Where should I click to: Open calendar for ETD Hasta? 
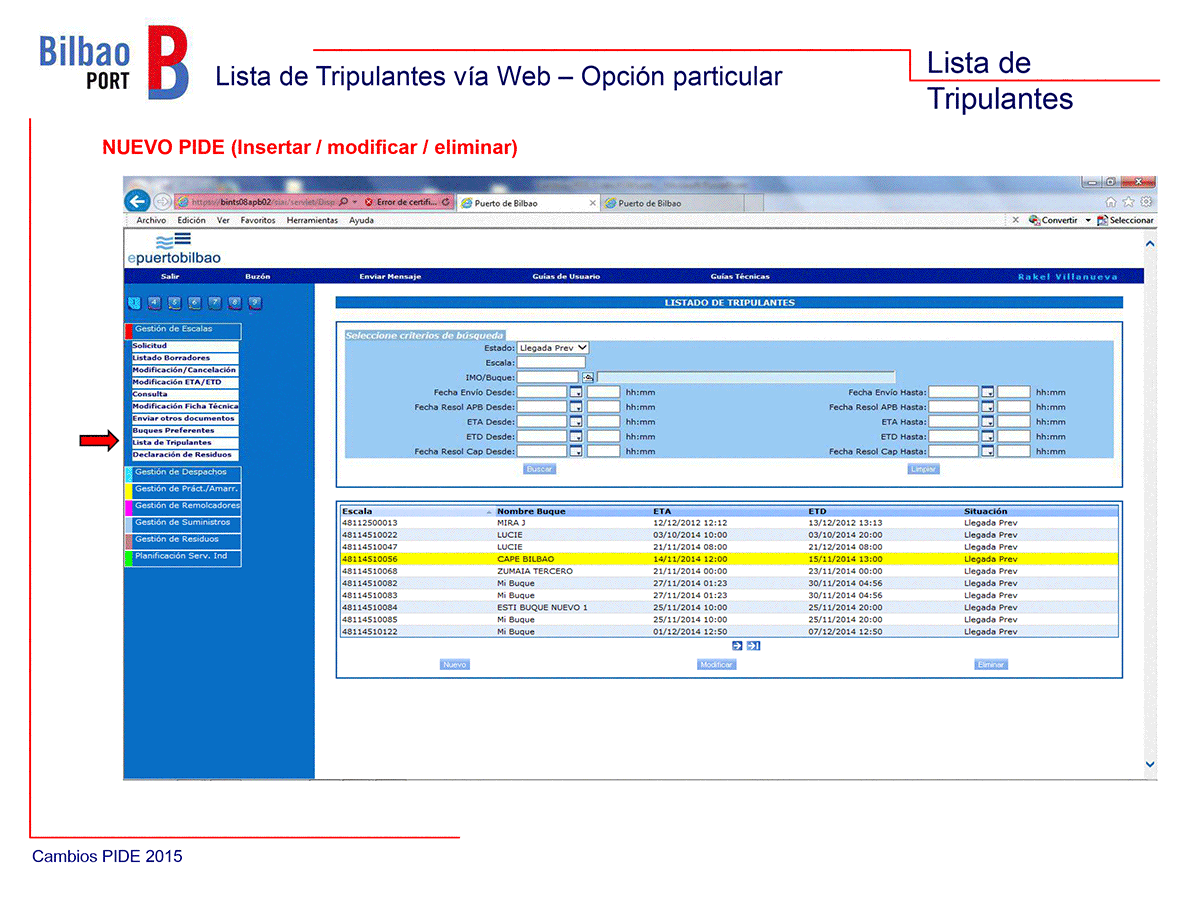987,437
